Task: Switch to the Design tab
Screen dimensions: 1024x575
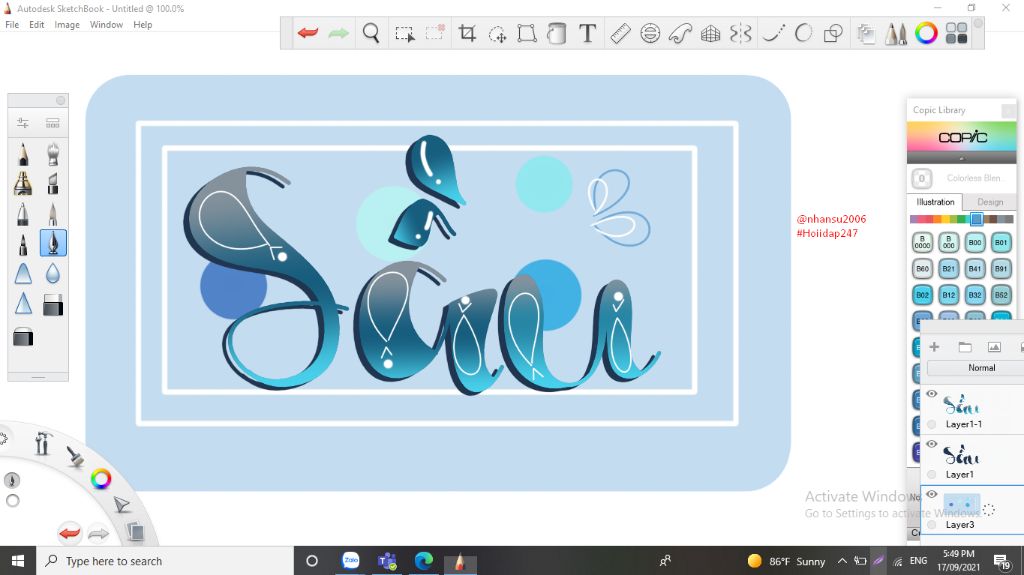Action: [989, 202]
